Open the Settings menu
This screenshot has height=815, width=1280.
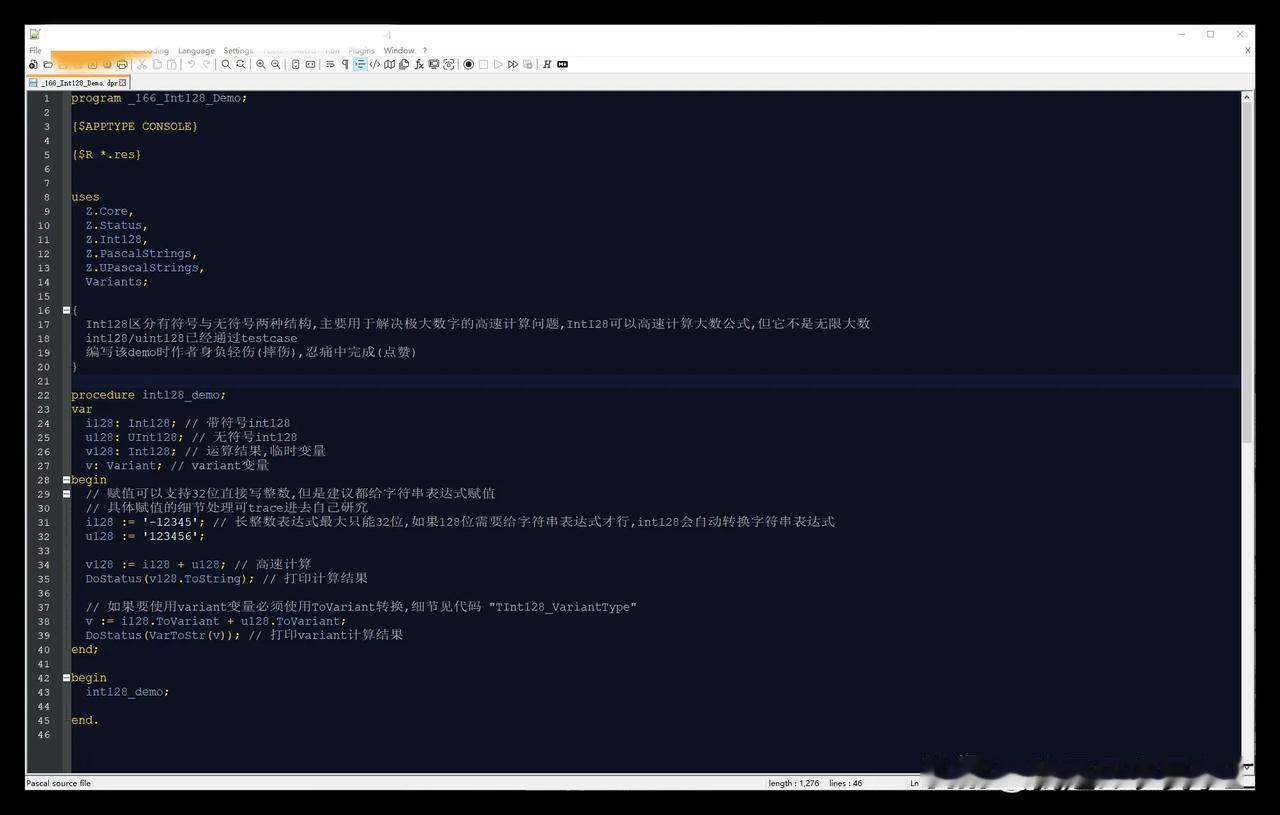click(238, 50)
